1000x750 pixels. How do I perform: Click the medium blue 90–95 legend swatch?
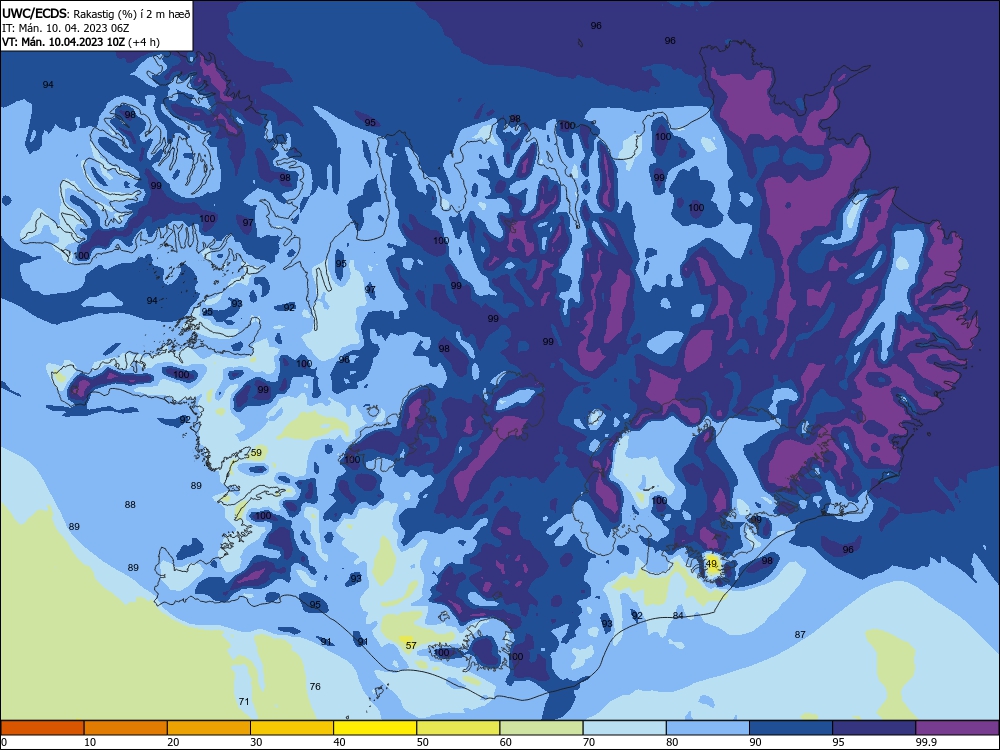pos(791,728)
